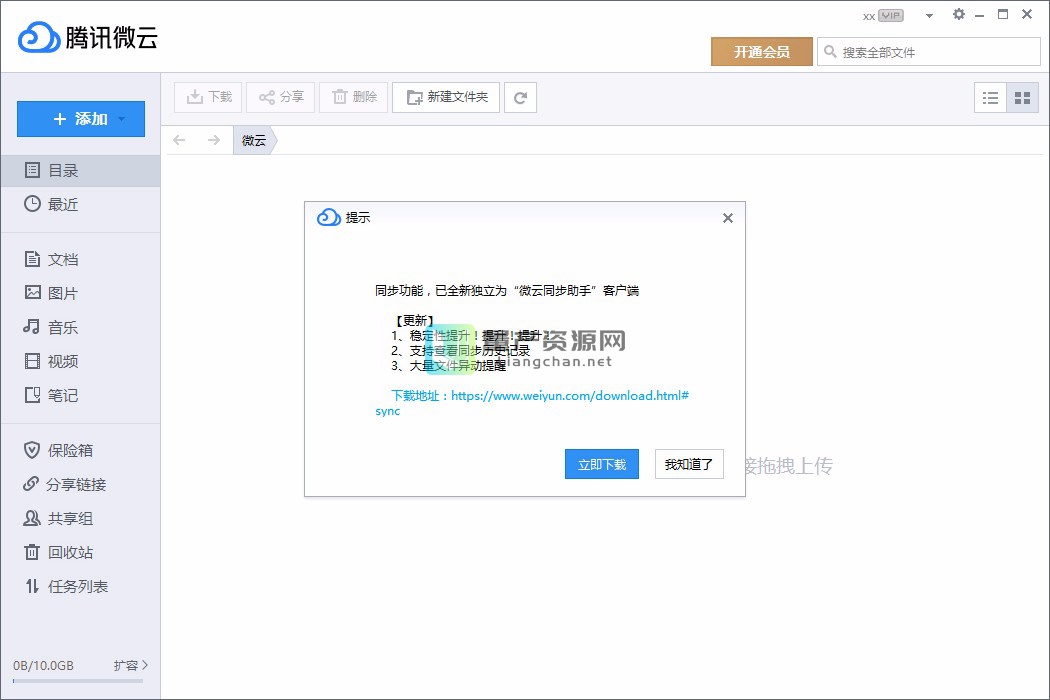Click 我知道了 in the dialog
The width and height of the screenshot is (1050, 700).
[689, 464]
